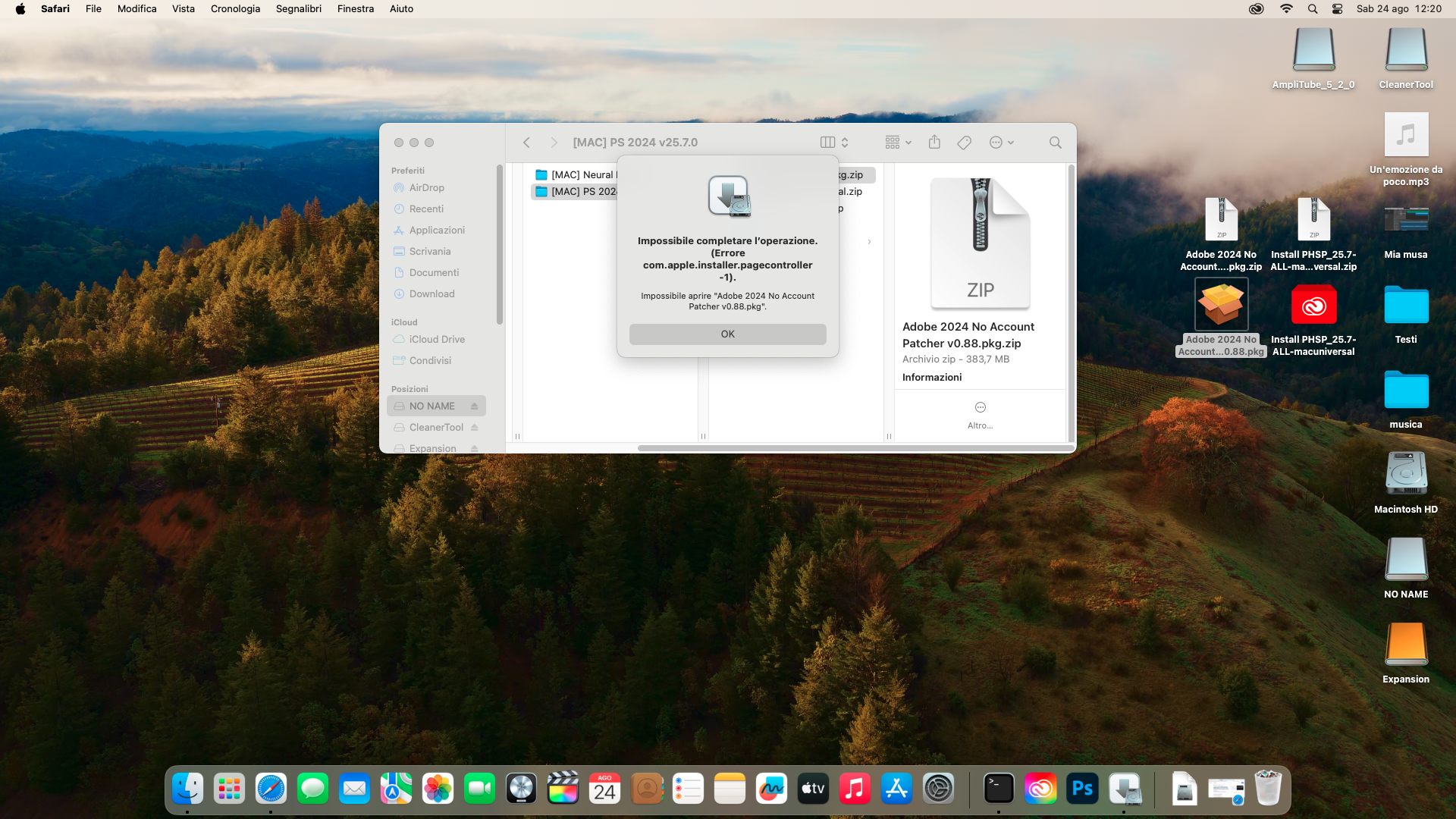Click OK in the installer error dialog
Viewport: 1456px width, 819px height.
coord(727,334)
